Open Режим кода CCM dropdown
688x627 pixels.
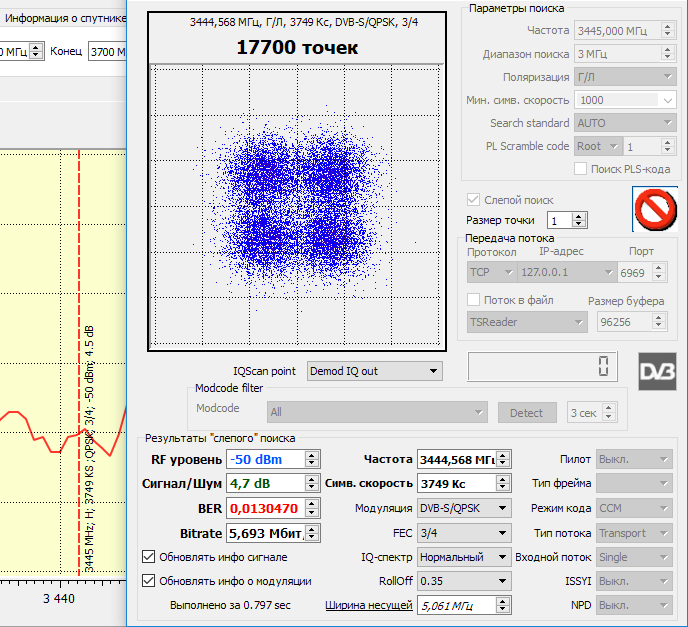click(x=634, y=508)
